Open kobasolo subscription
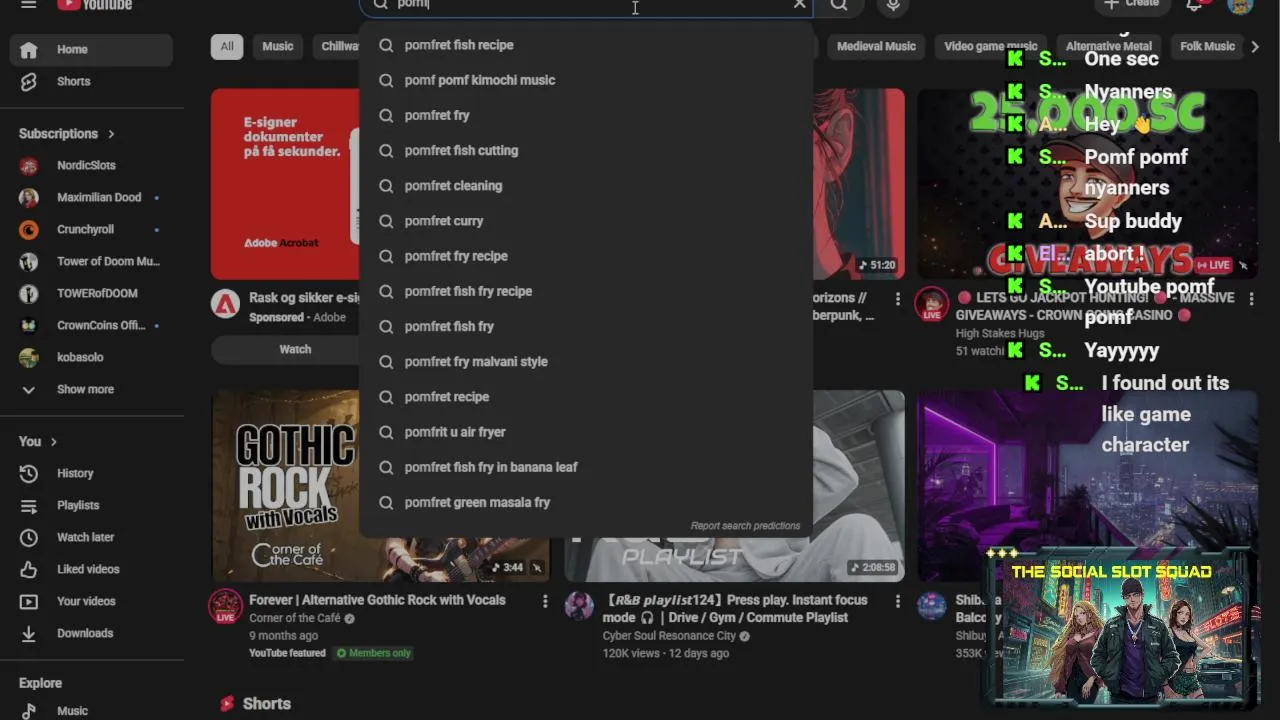Image resolution: width=1280 pixels, height=720 pixels. 92,357
